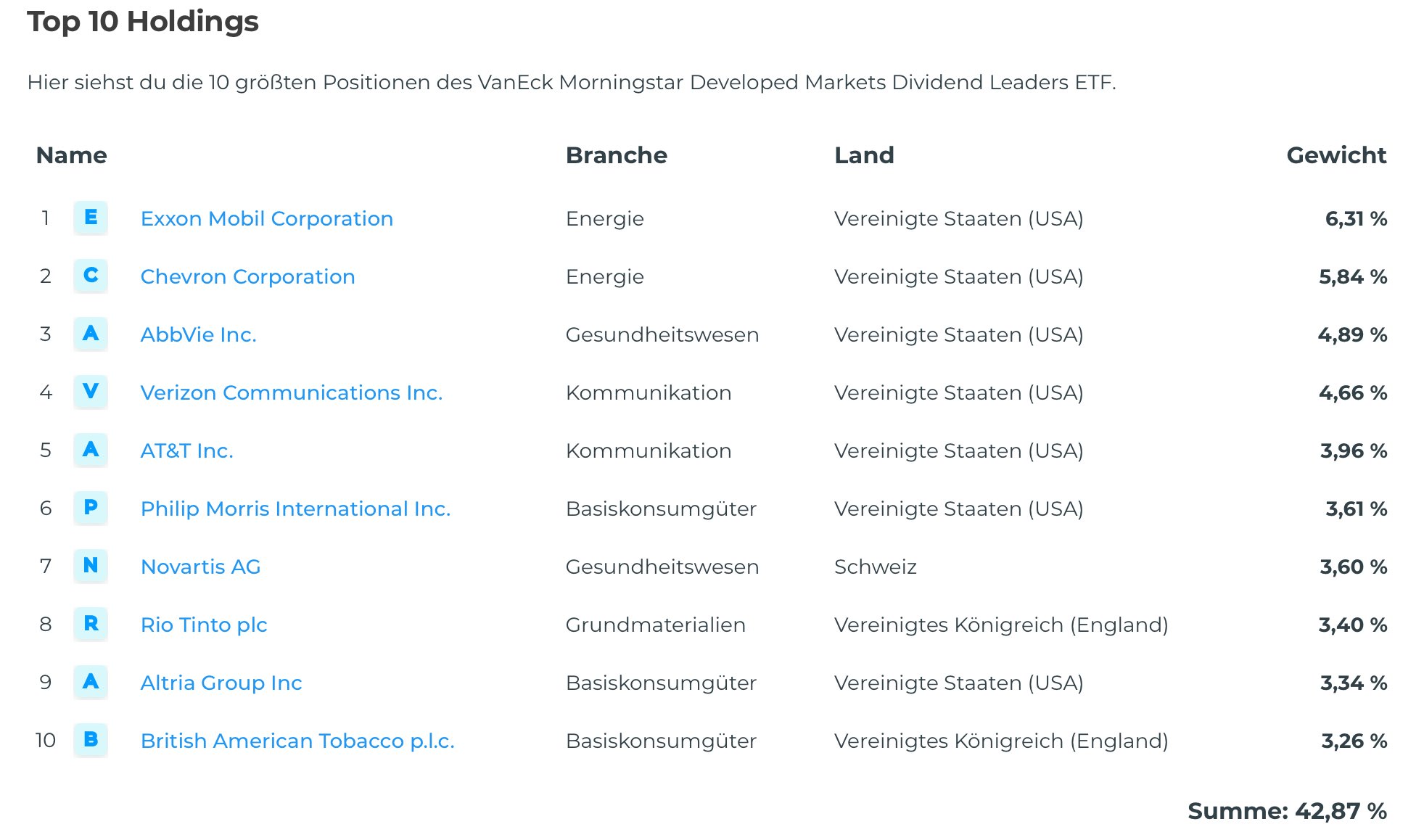This screenshot has width=1424, height=840.
Task: Click the Chevron 'C' logo icon
Action: (91, 276)
